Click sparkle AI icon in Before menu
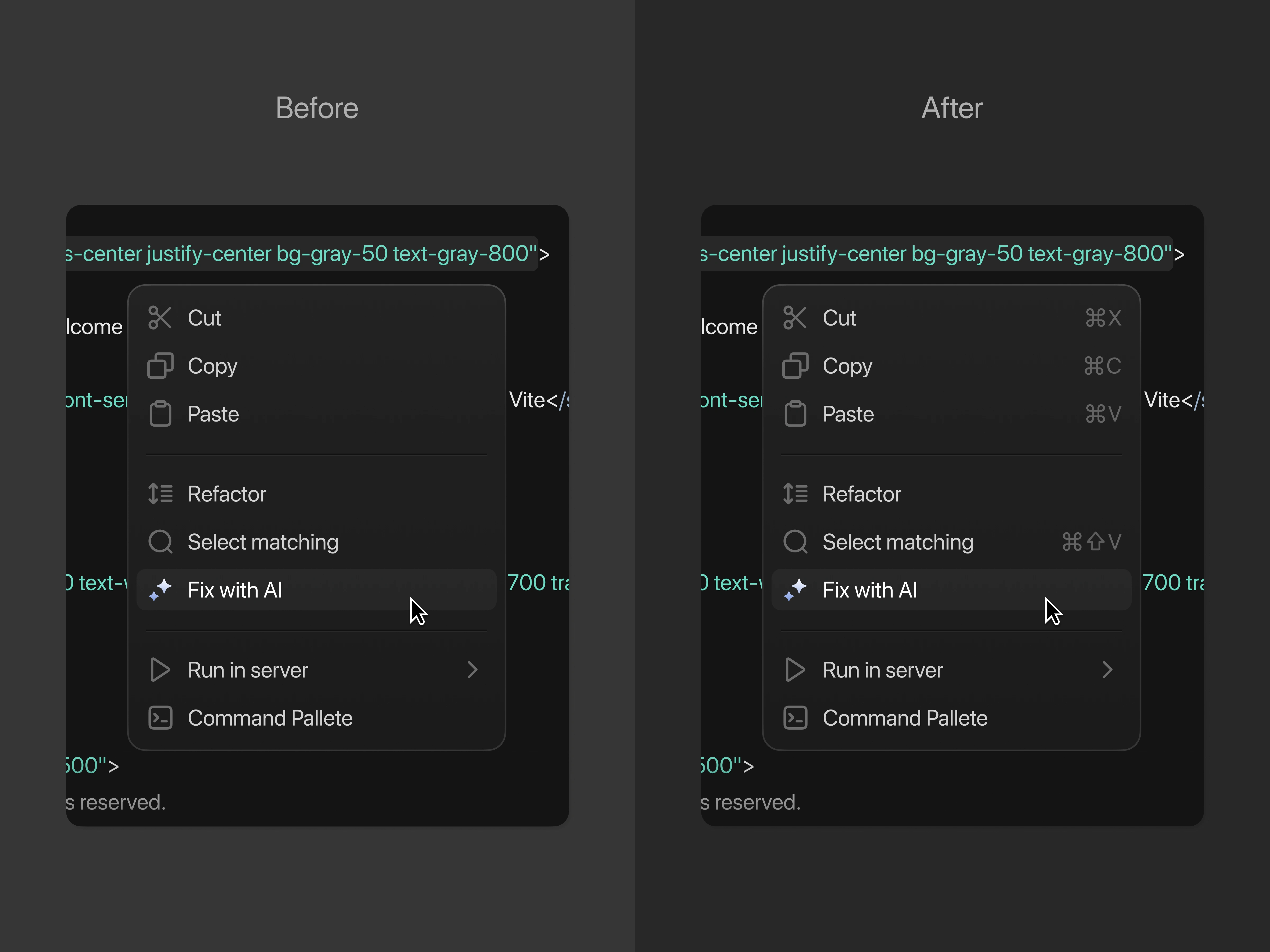Image resolution: width=1270 pixels, height=952 pixels. pos(160,589)
